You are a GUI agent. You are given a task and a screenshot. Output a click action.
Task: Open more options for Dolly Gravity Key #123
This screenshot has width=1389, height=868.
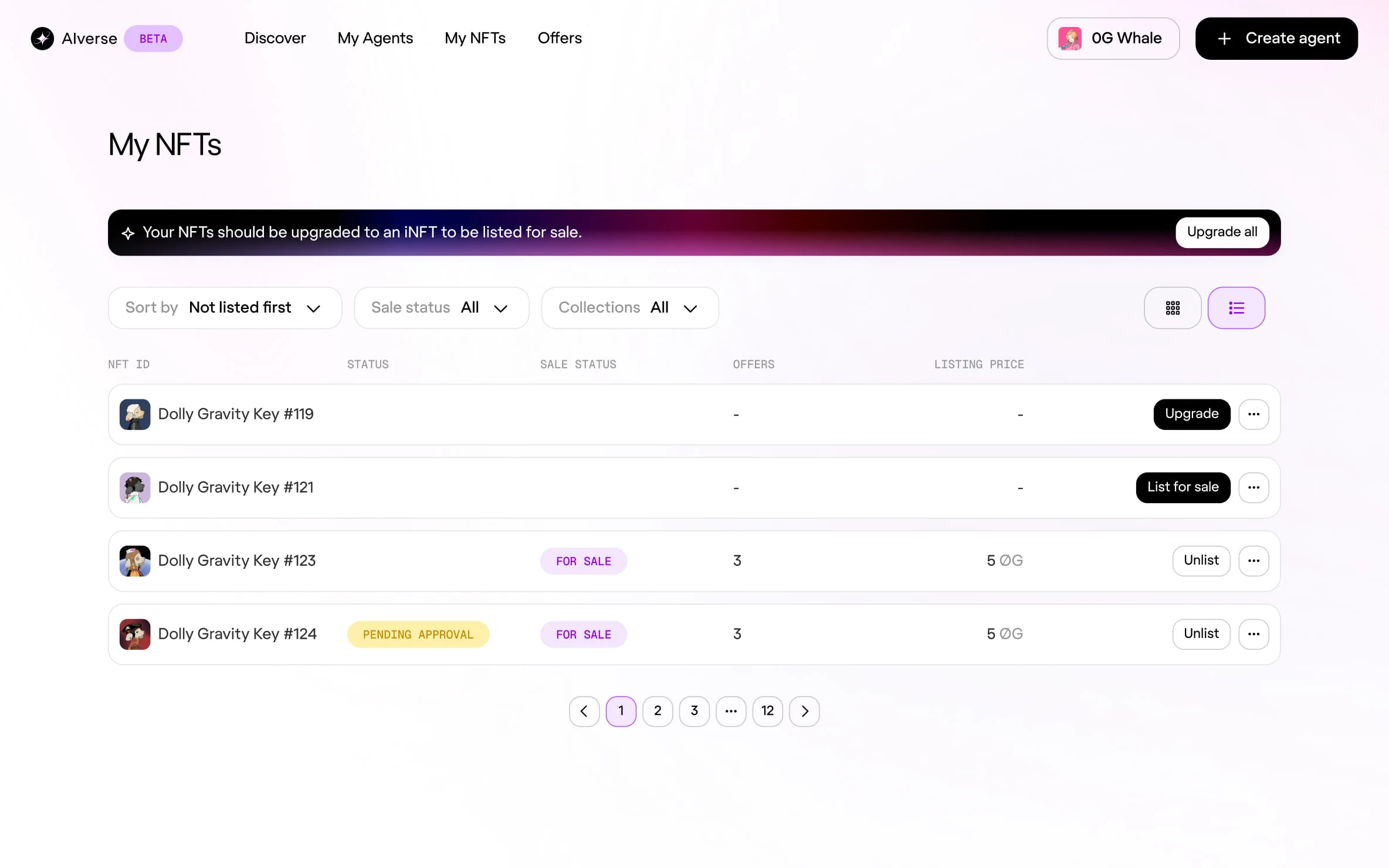1254,561
